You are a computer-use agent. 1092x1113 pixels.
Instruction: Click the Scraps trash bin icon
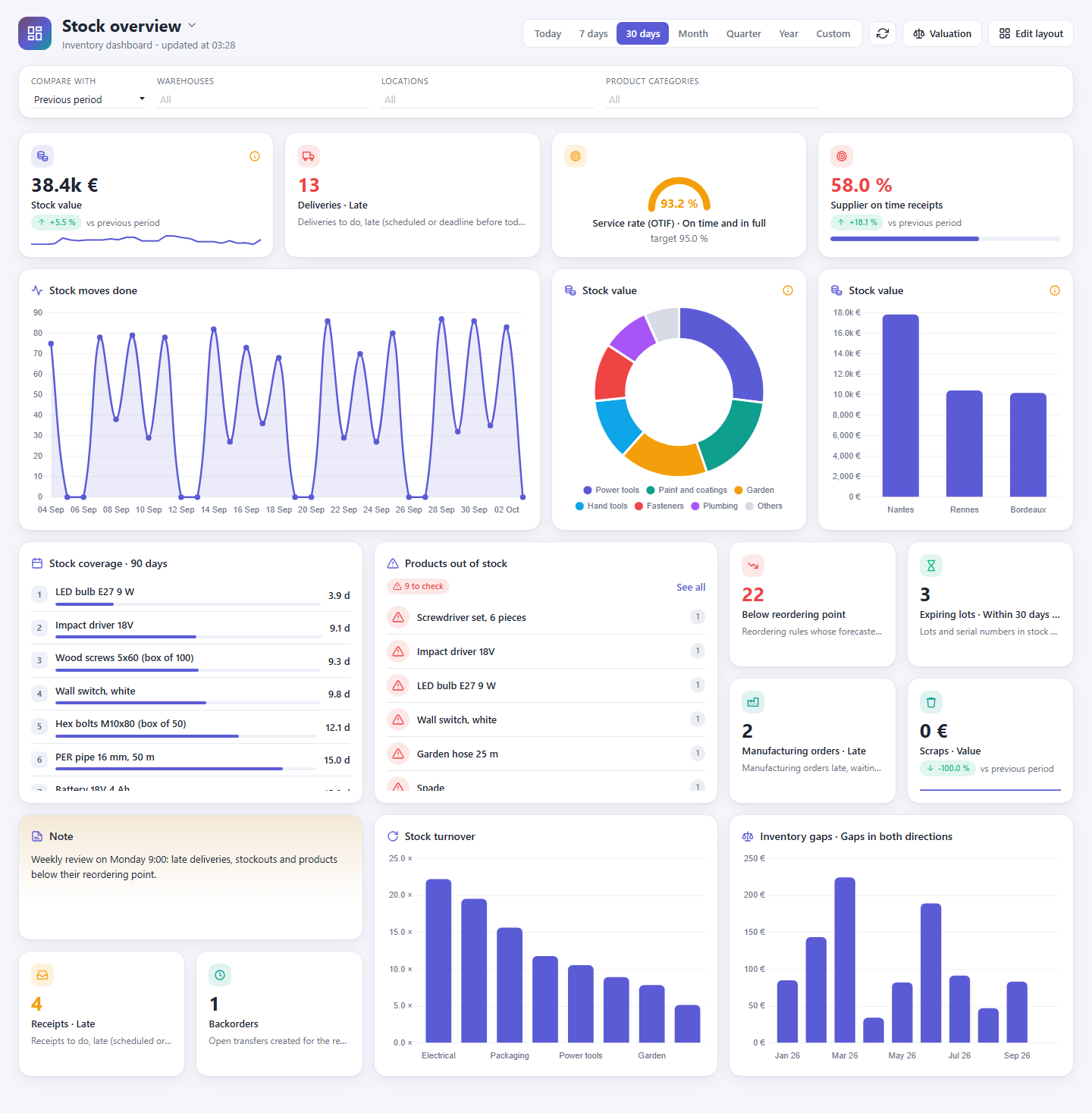click(x=931, y=702)
